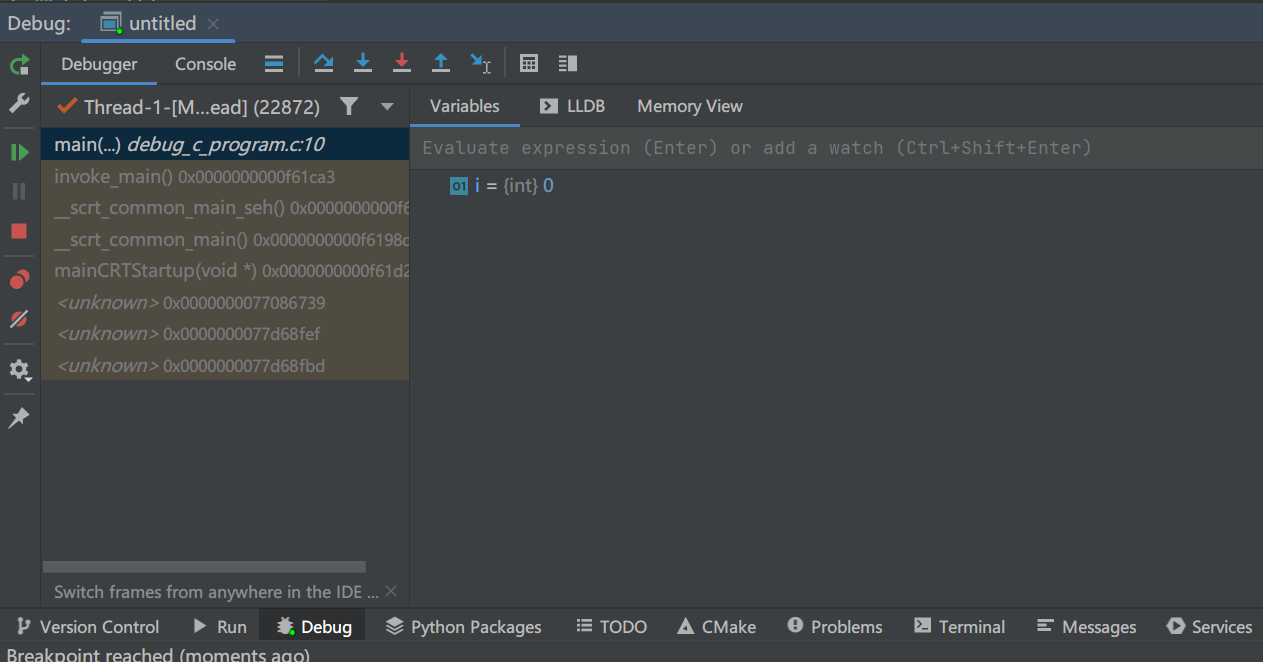Toggle the frames filter funnel icon
This screenshot has width=1263, height=662.
348,106
